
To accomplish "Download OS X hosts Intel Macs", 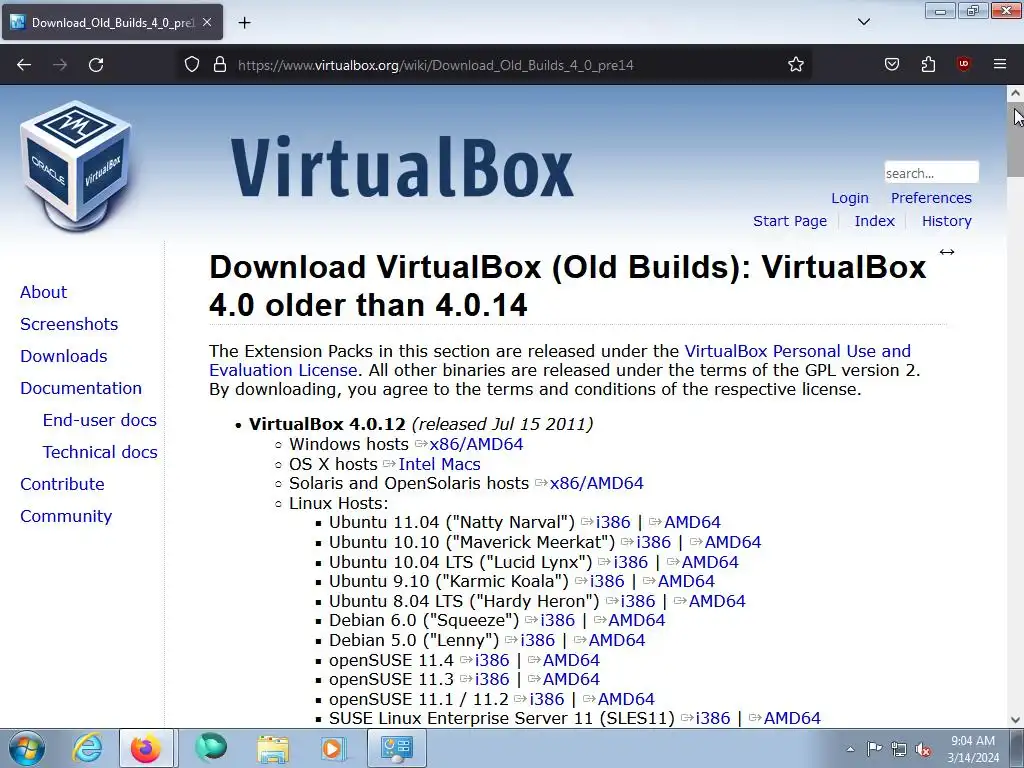I will 439,464.
